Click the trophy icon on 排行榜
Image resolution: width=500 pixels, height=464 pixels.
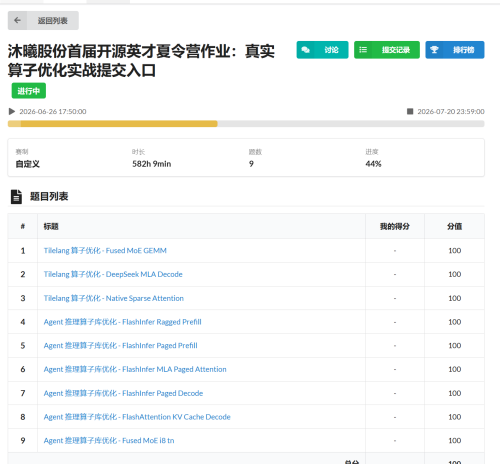(x=434, y=50)
